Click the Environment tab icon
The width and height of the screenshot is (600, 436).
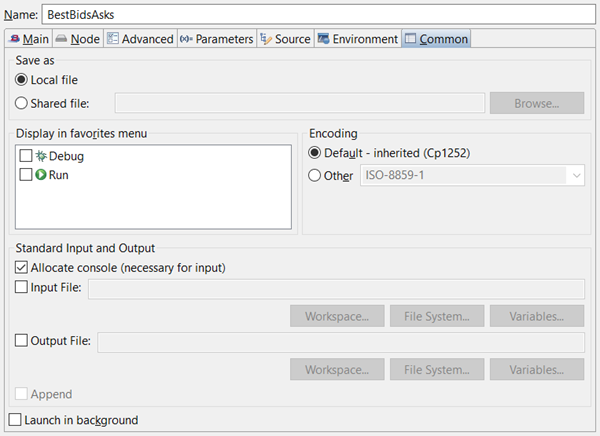click(x=324, y=39)
